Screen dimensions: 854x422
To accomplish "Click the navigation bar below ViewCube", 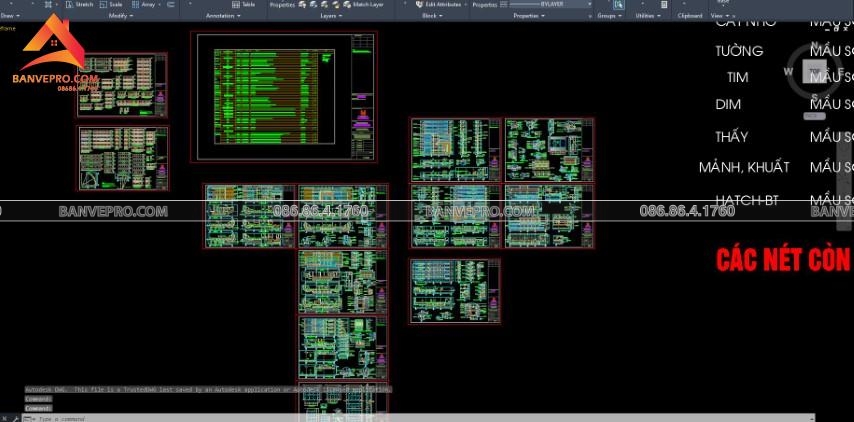I will [x=844, y=180].
